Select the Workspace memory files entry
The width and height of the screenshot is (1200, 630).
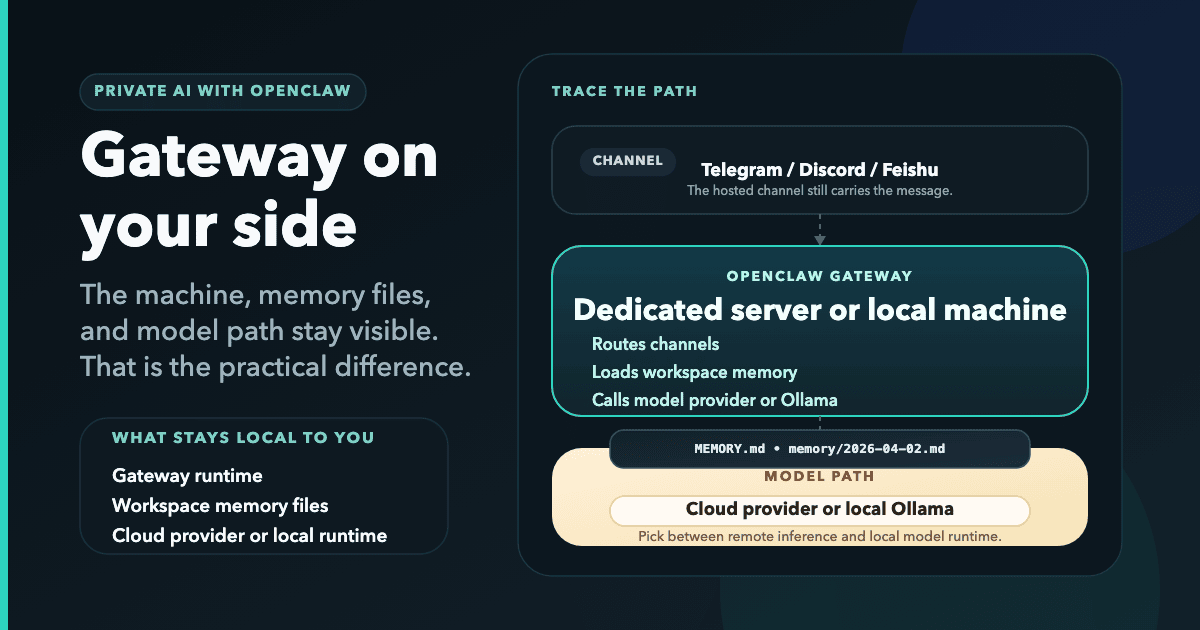coord(219,506)
